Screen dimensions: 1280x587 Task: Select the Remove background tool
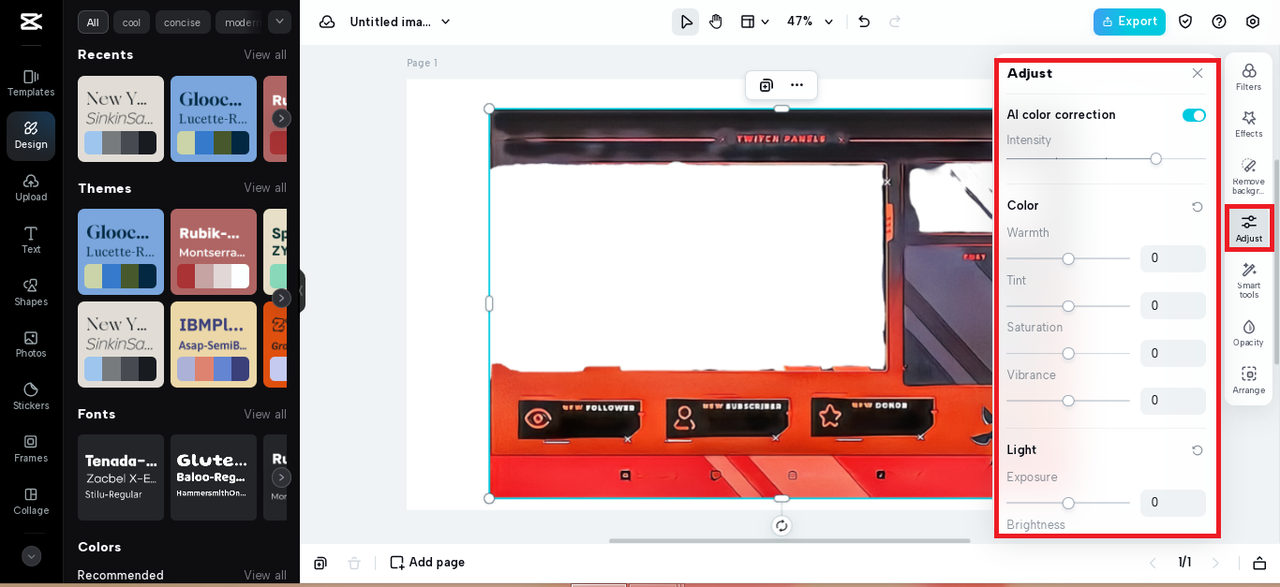coord(1249,176)
